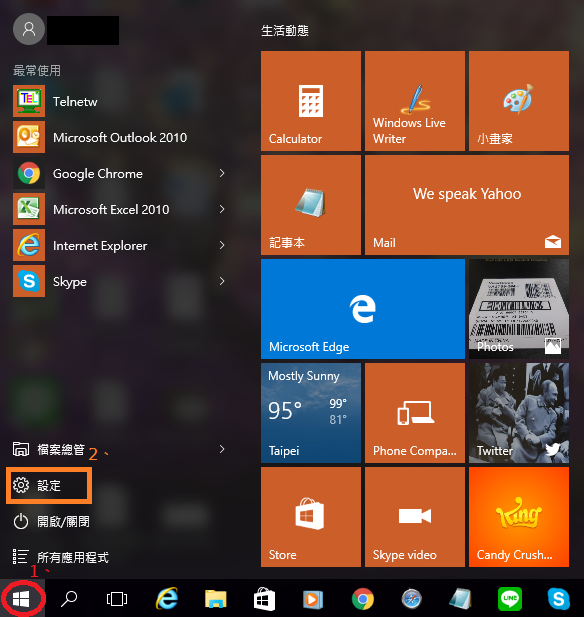The image size is (584, 617).
Task: Open 檔案總管 File Explorer entry
Action: [49, 449]
